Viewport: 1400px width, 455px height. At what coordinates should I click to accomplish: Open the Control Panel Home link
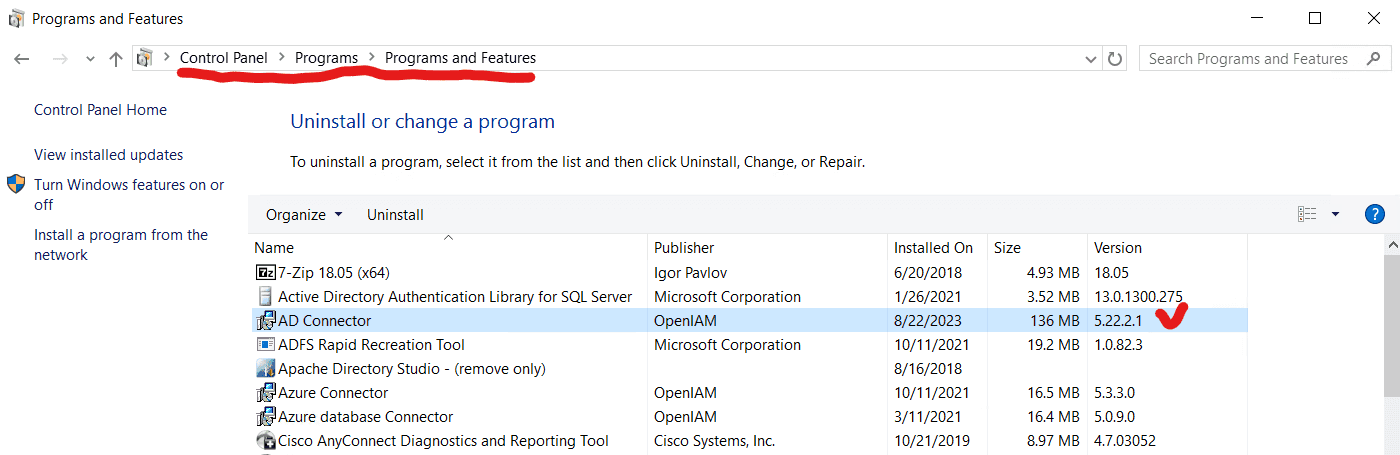[100, 110]
